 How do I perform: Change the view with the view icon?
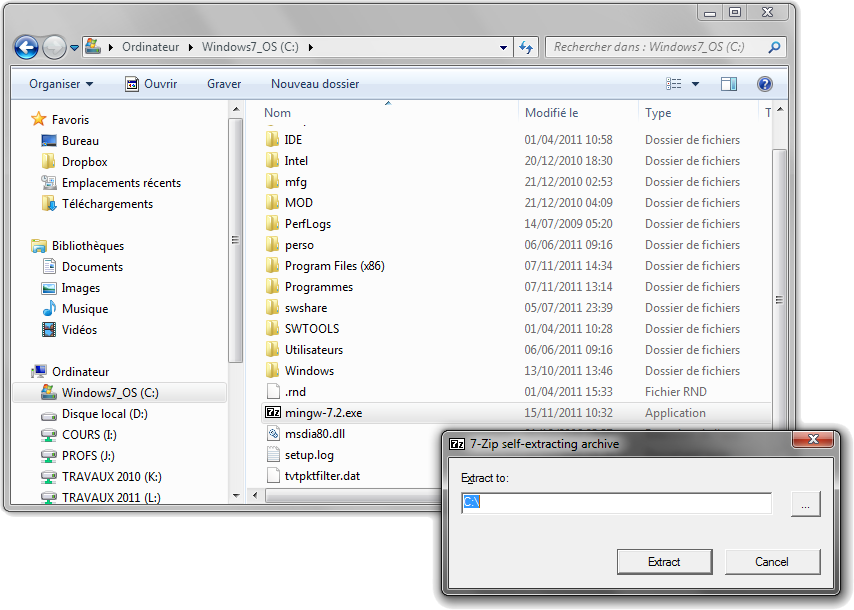(x=674, y=83)
